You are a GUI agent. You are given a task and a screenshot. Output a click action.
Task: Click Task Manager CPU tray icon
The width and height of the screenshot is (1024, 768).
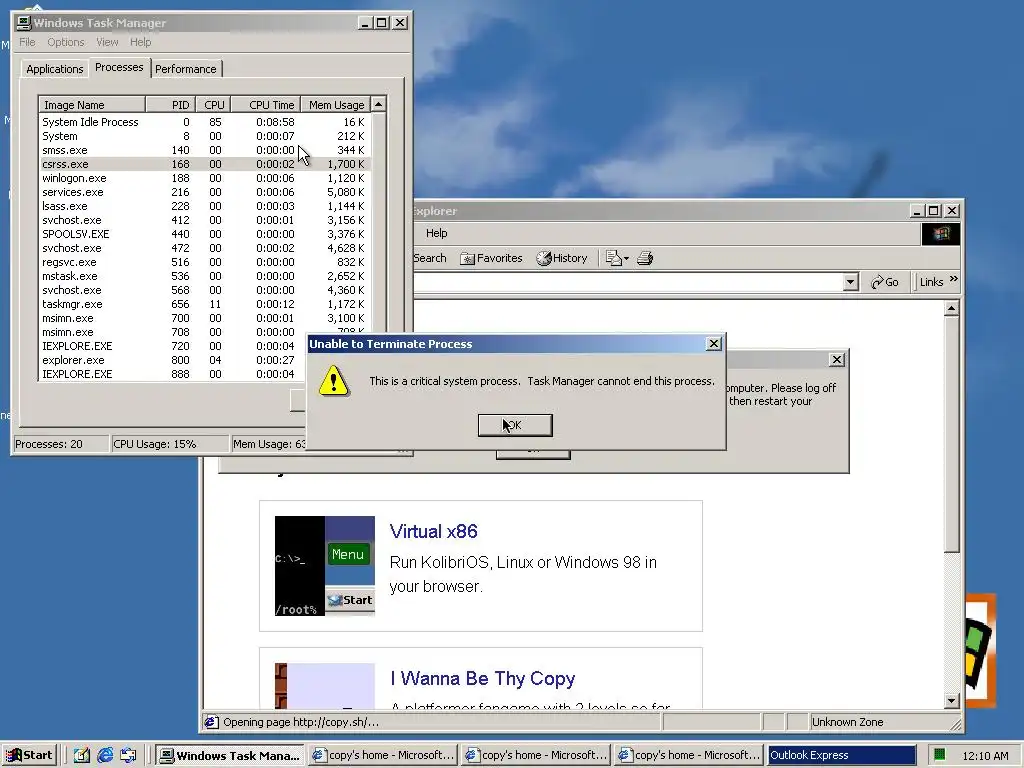click(x=939, y=756)
